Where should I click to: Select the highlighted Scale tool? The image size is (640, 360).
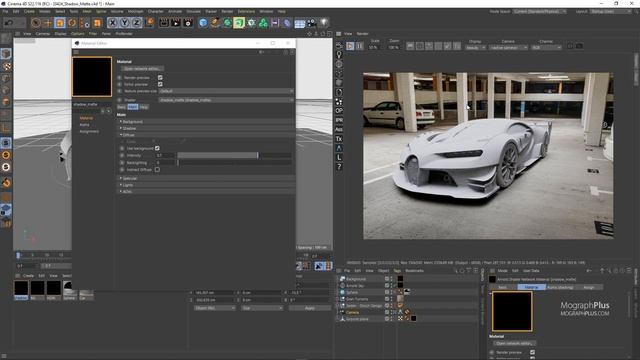click(x=60, y=23)
